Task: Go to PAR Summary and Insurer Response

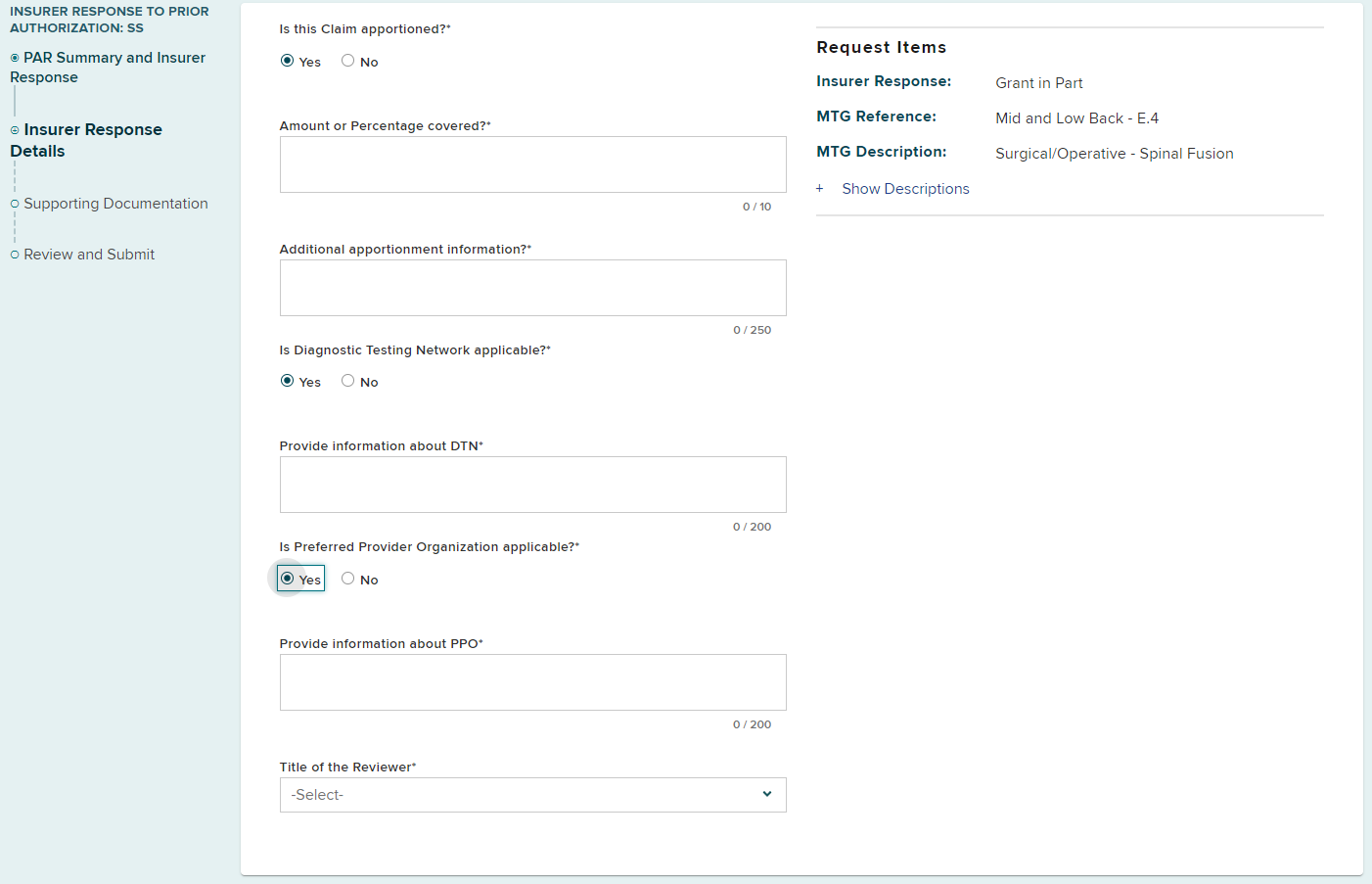Action: pyautogui.click(x=114, y=68)
